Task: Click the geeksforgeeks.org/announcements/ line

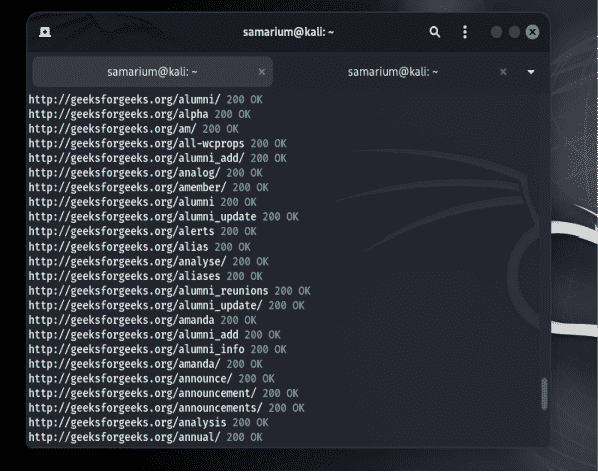Action: point(166,408)
